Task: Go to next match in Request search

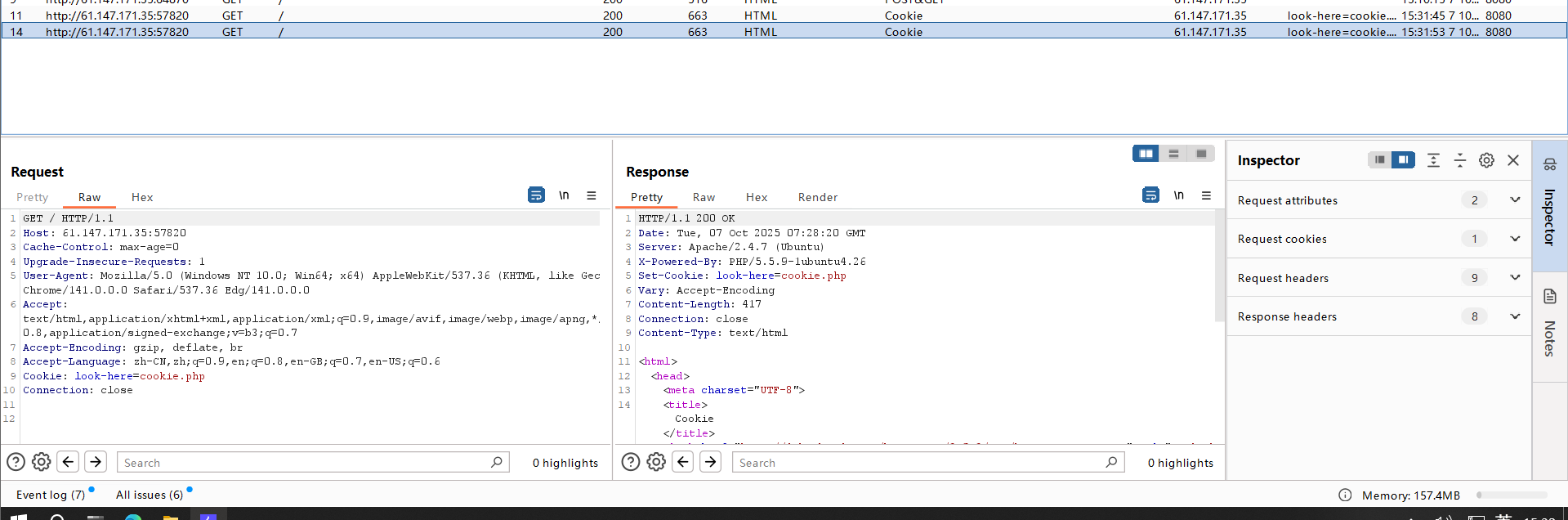Action: point(96,462)
